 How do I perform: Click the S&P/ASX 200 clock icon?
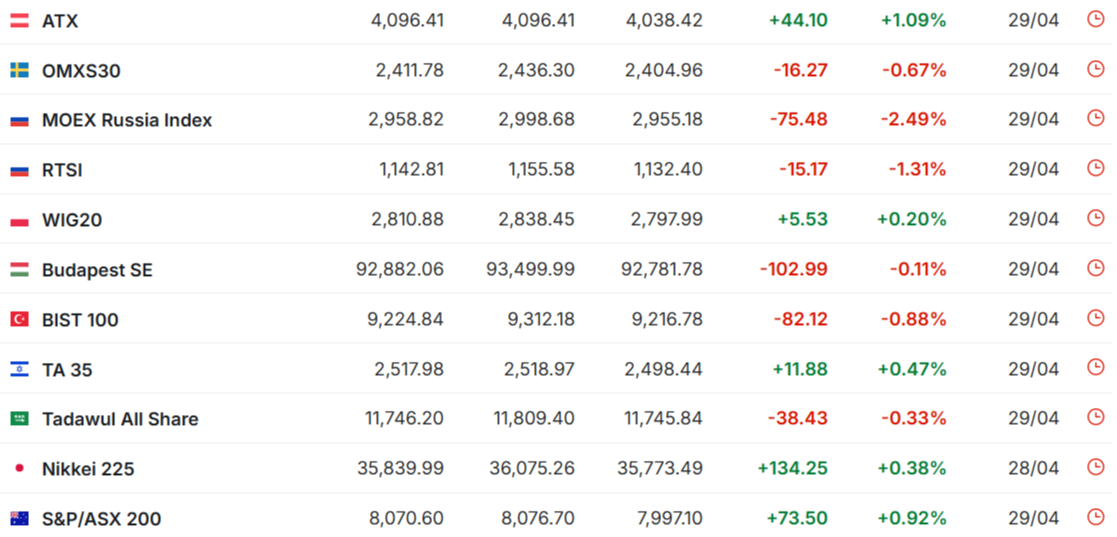(1095, 517)
